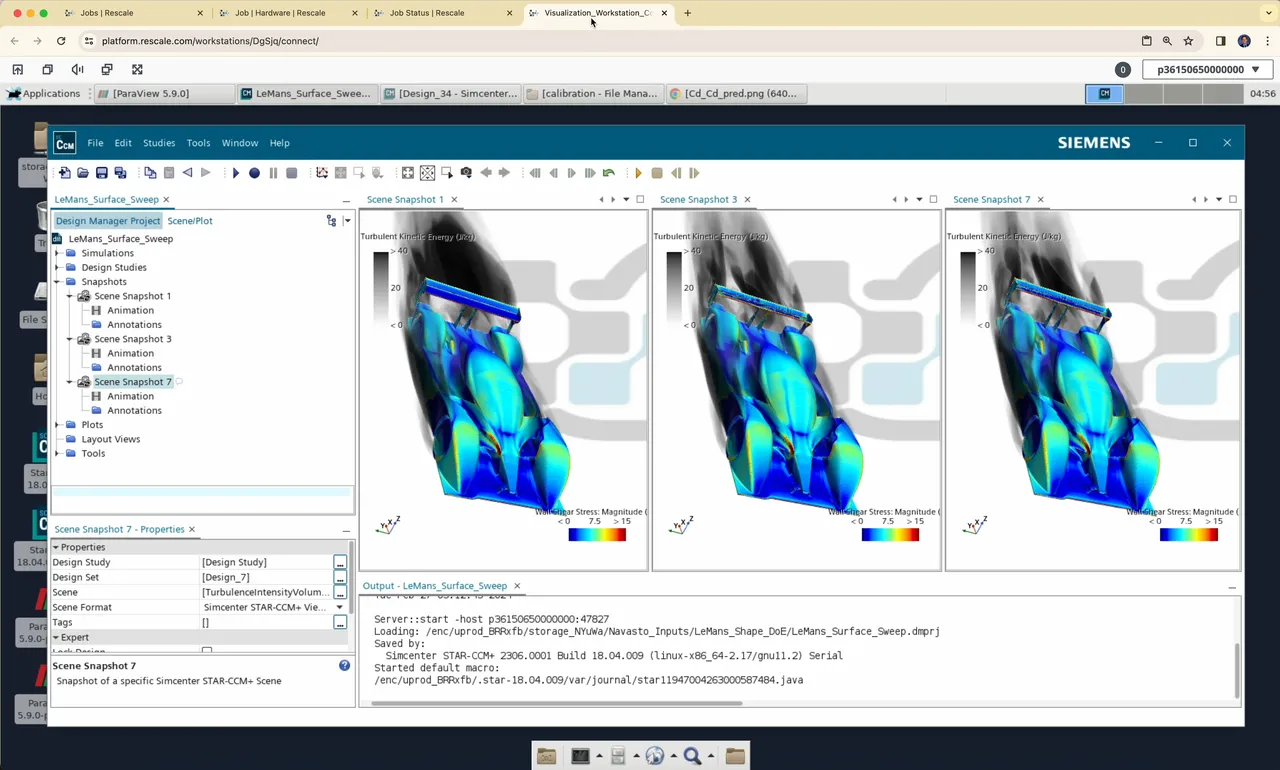Click the magnifier search icon in bottom dock

tap(692, 756)
